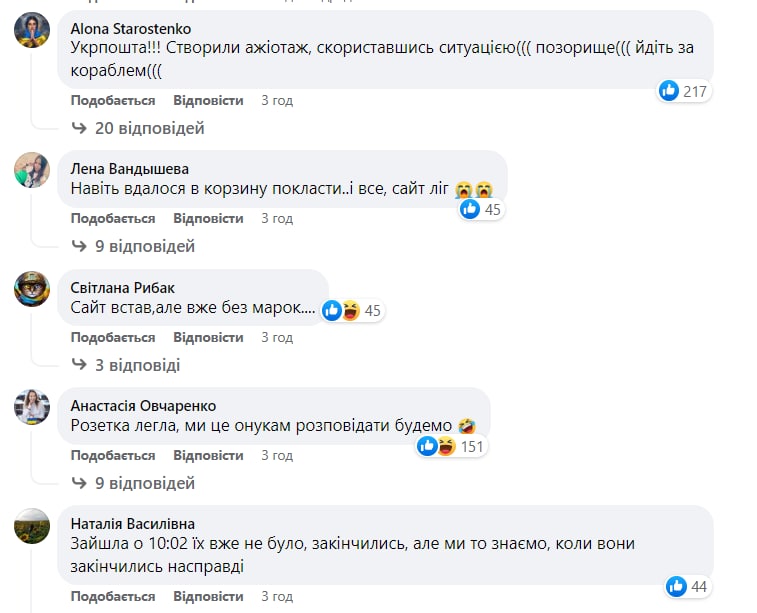Click the '3 год' timestamp on Alona's comment
Viewport: 757px width, 613px height.
tap(277, 101)
